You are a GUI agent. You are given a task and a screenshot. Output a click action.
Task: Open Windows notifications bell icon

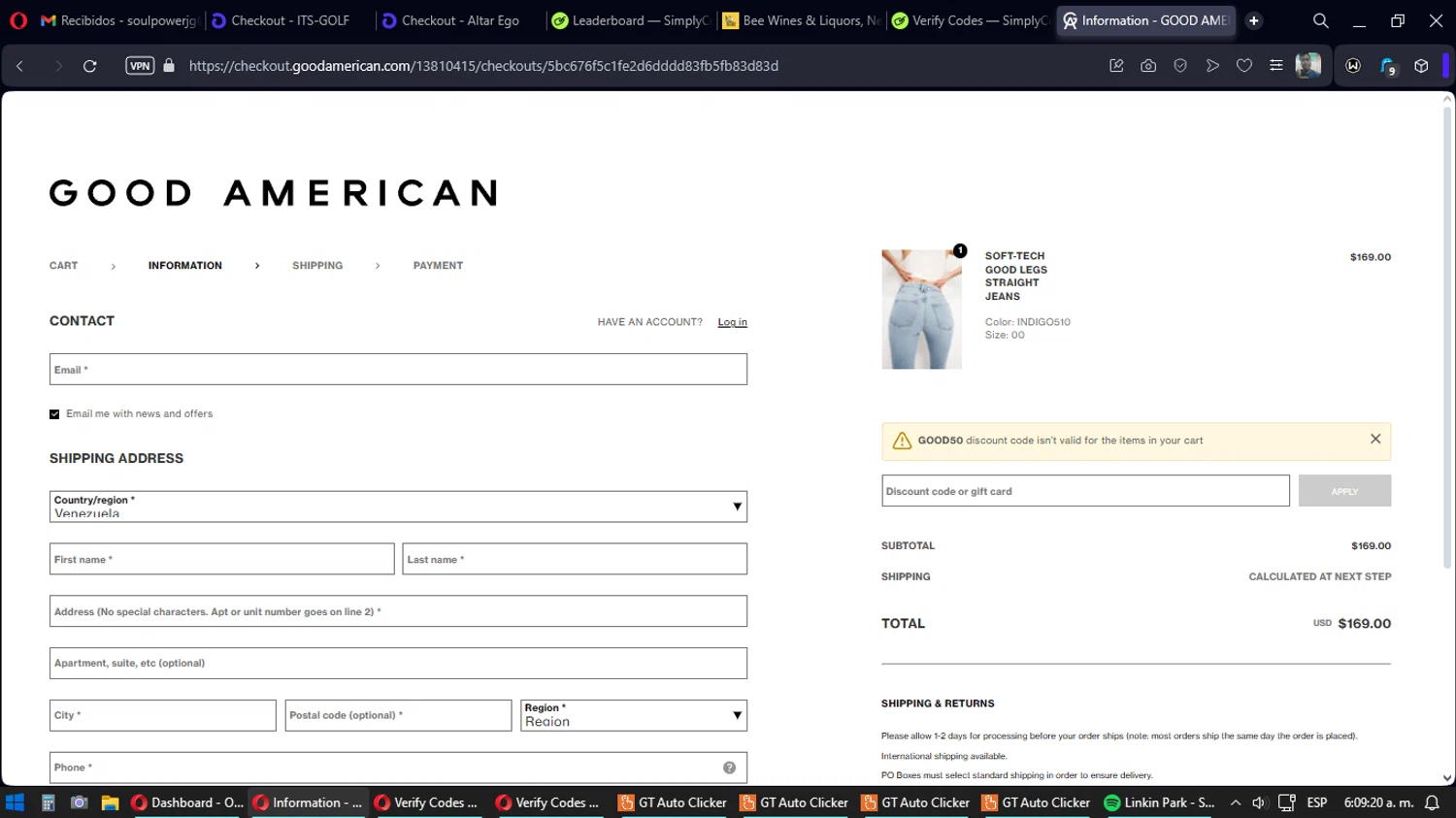1432,802
